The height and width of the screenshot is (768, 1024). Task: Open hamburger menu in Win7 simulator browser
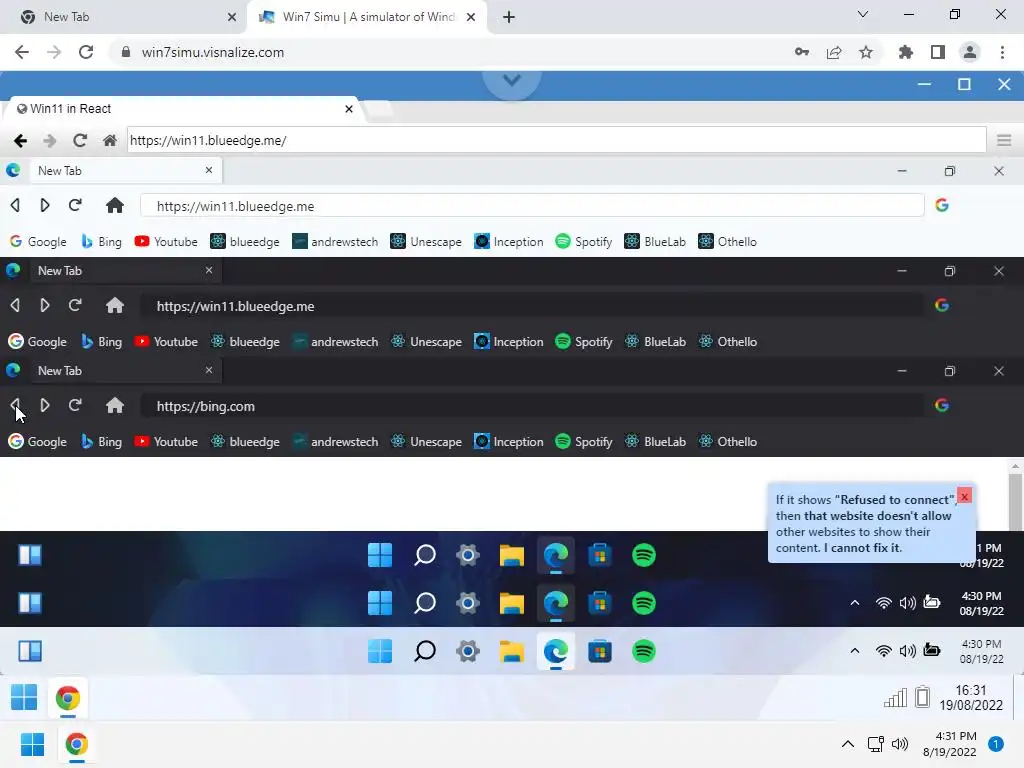pyautogui.click(x=1004, y=140)
